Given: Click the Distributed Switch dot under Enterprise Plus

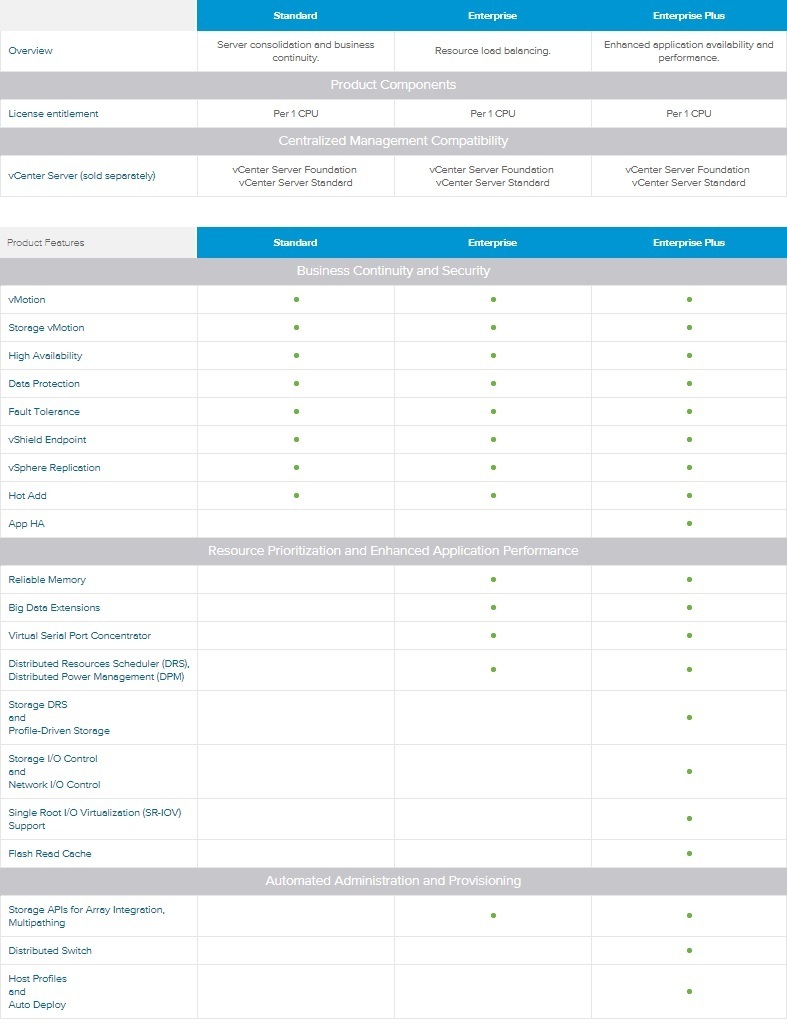Looking at the screenshot, I should tap(689, 951).
